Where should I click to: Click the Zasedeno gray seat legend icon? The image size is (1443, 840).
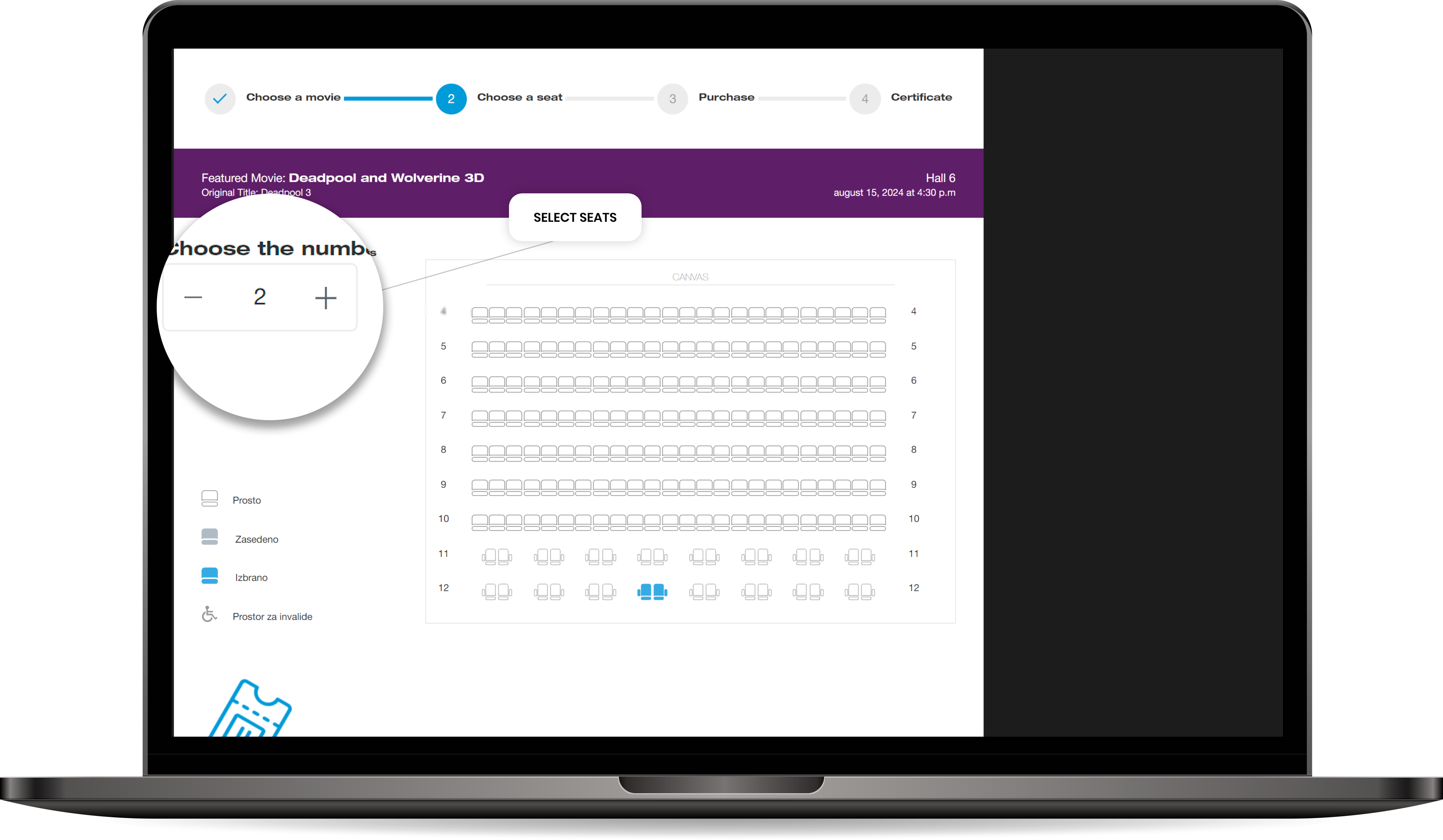[x=210, y=537]
